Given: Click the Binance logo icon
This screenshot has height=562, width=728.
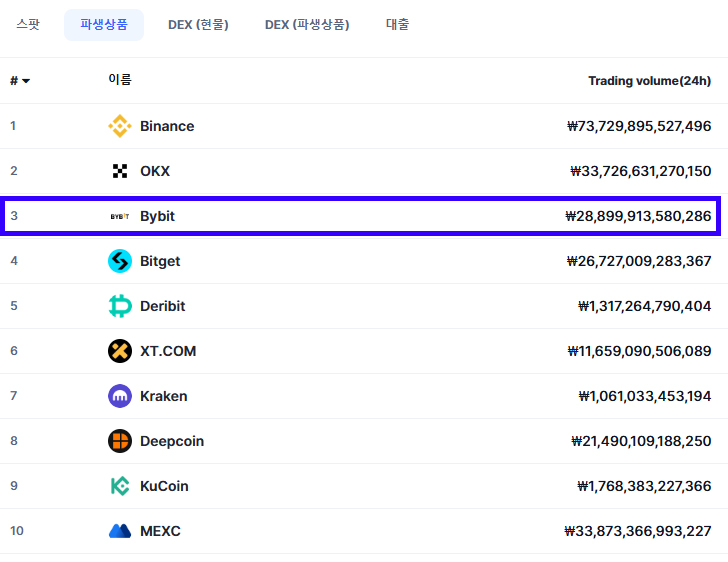Looking at the screenshot, I should click(120, 126).
